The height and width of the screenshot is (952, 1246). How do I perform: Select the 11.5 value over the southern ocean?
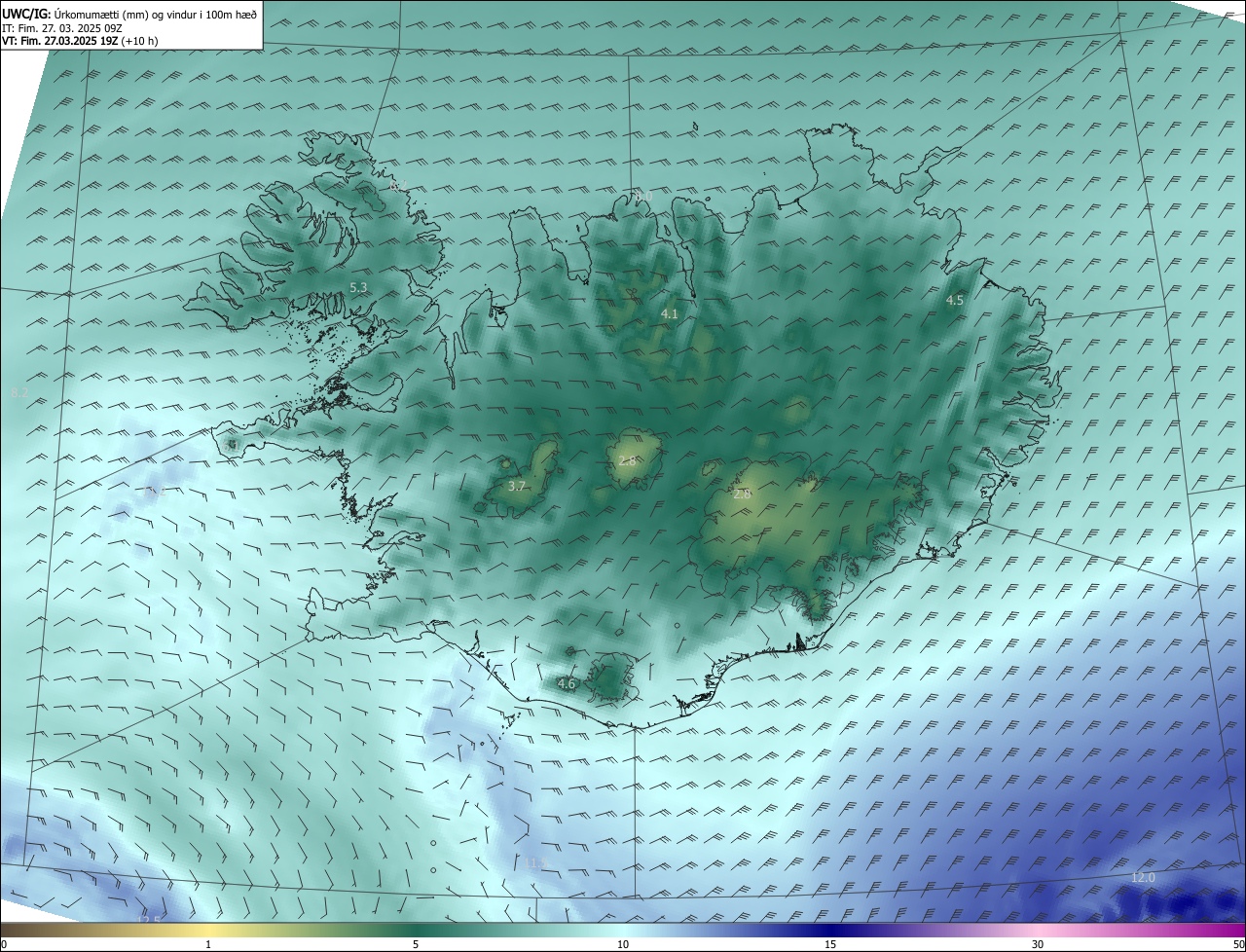coord(537,862)
